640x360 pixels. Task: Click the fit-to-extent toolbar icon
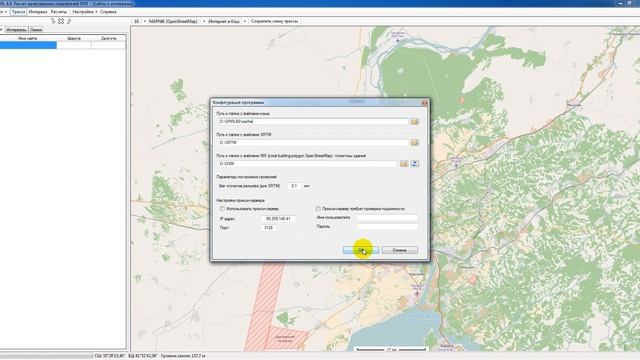pos(61,21)
